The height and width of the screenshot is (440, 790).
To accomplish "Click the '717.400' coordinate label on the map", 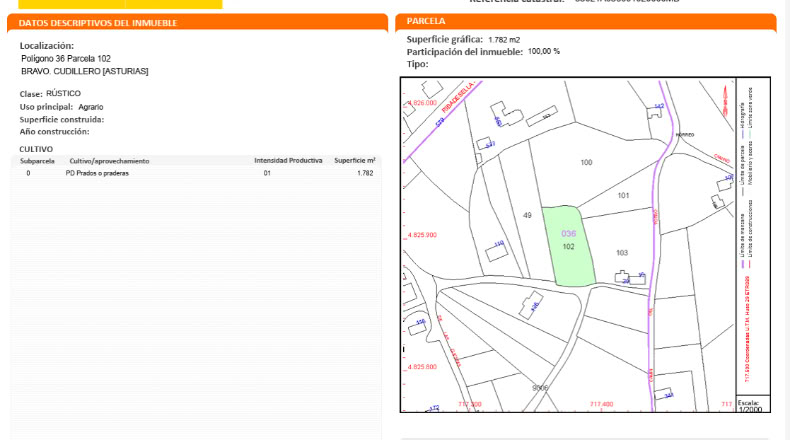I will (602, 404).
